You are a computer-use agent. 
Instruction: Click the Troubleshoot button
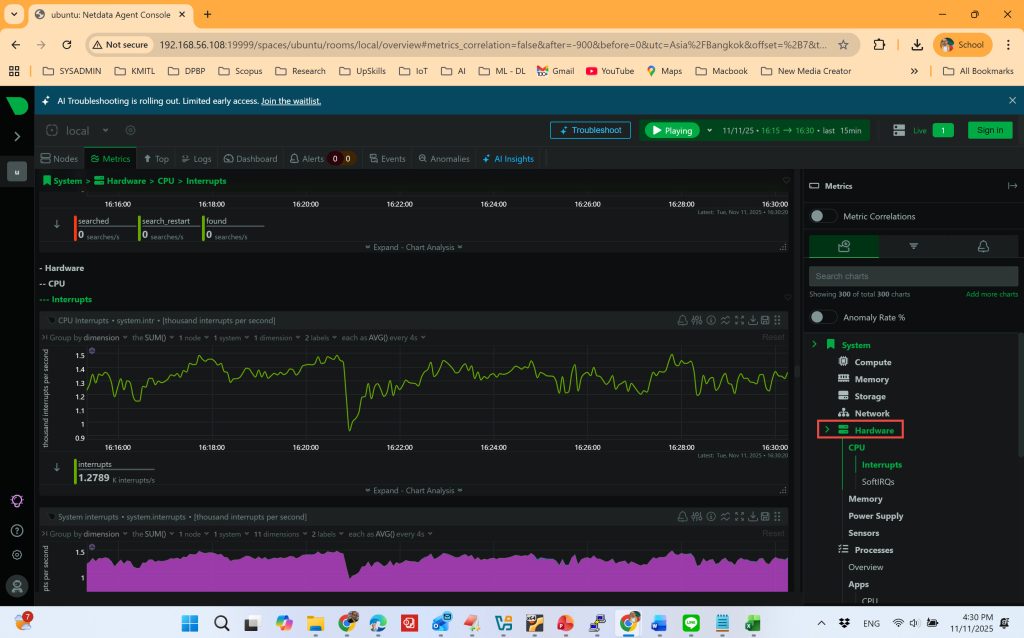point(590,130)
